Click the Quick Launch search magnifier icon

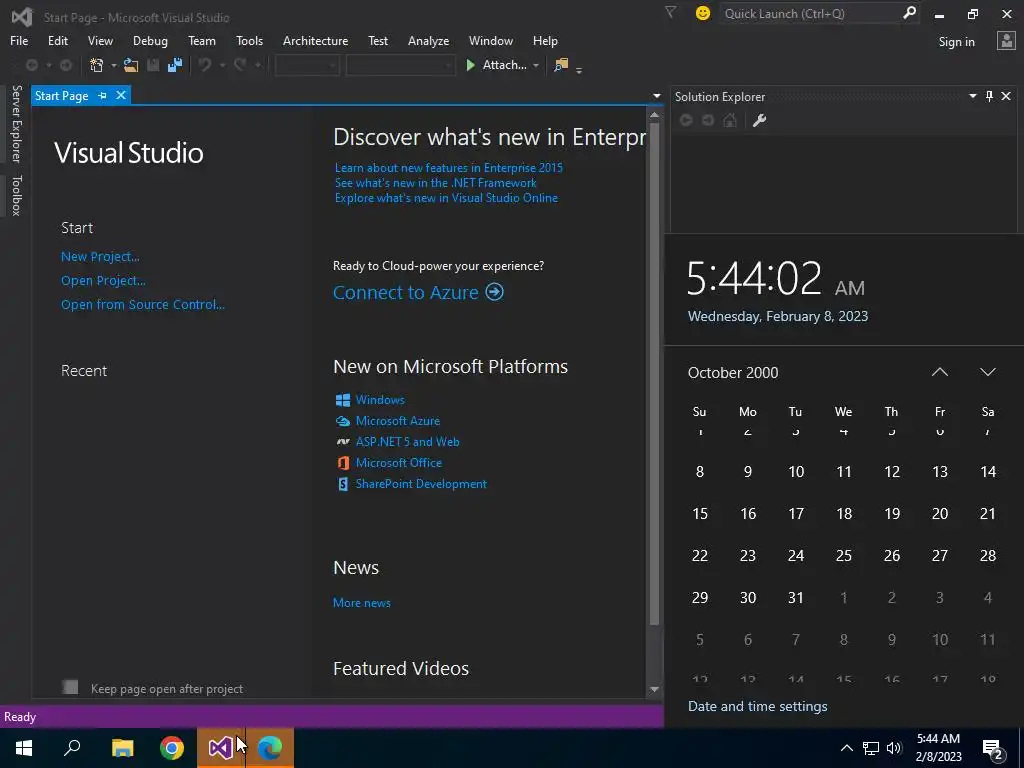pyautogui.click(x=909, y=13)
